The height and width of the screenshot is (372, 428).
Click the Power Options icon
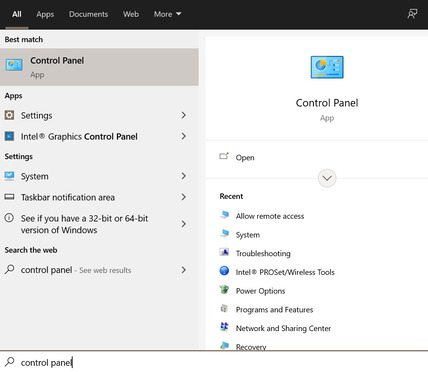224,290
